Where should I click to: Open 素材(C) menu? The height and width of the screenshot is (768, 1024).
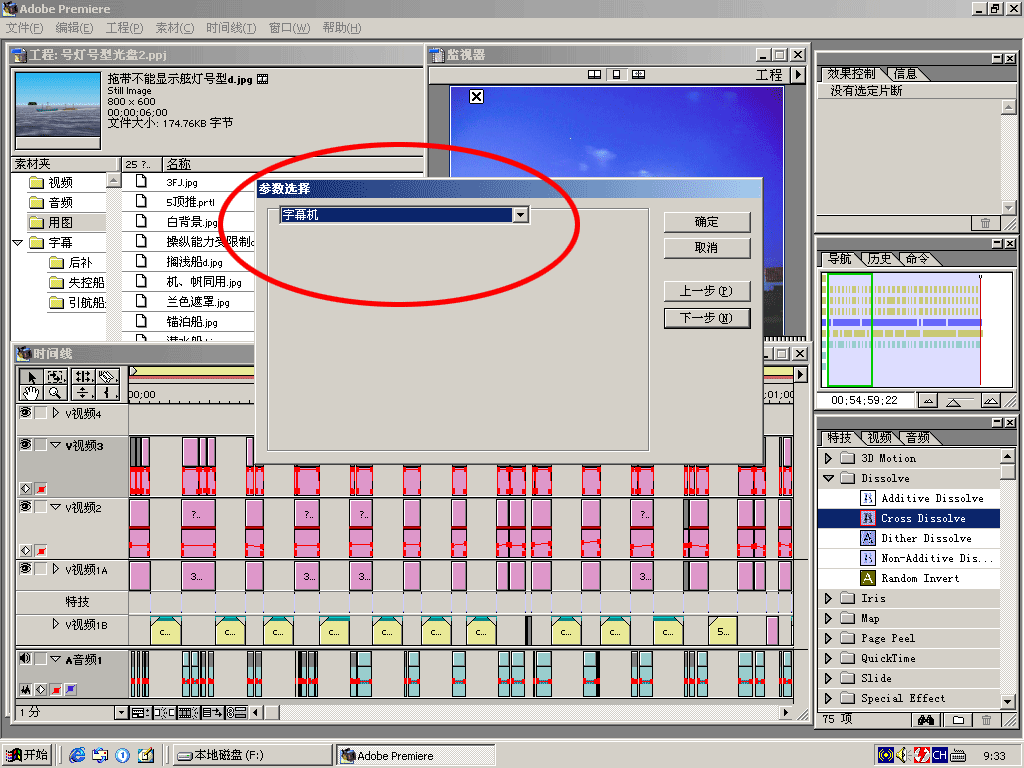click(174, 27)
